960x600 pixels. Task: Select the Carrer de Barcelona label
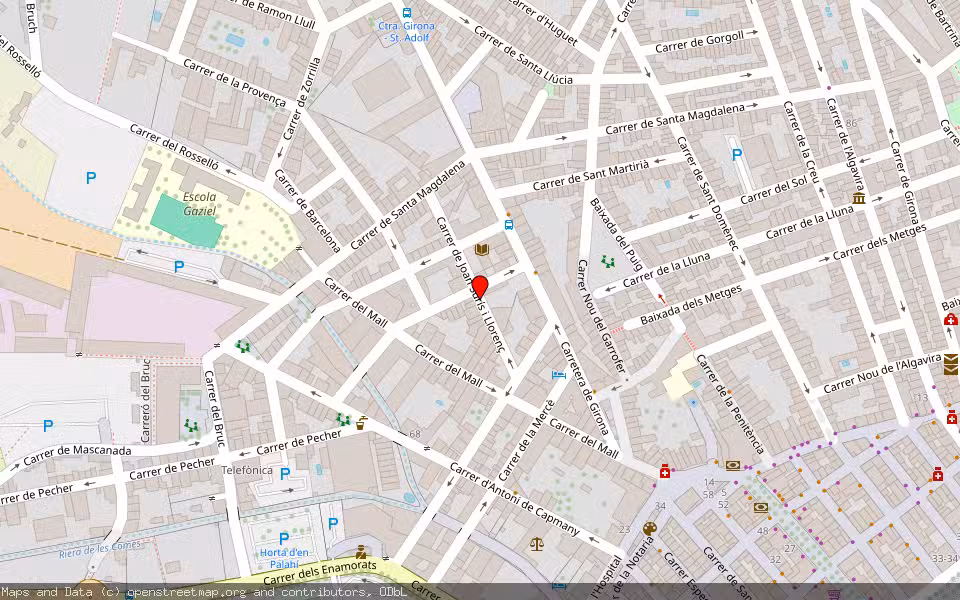pos(307,211)
